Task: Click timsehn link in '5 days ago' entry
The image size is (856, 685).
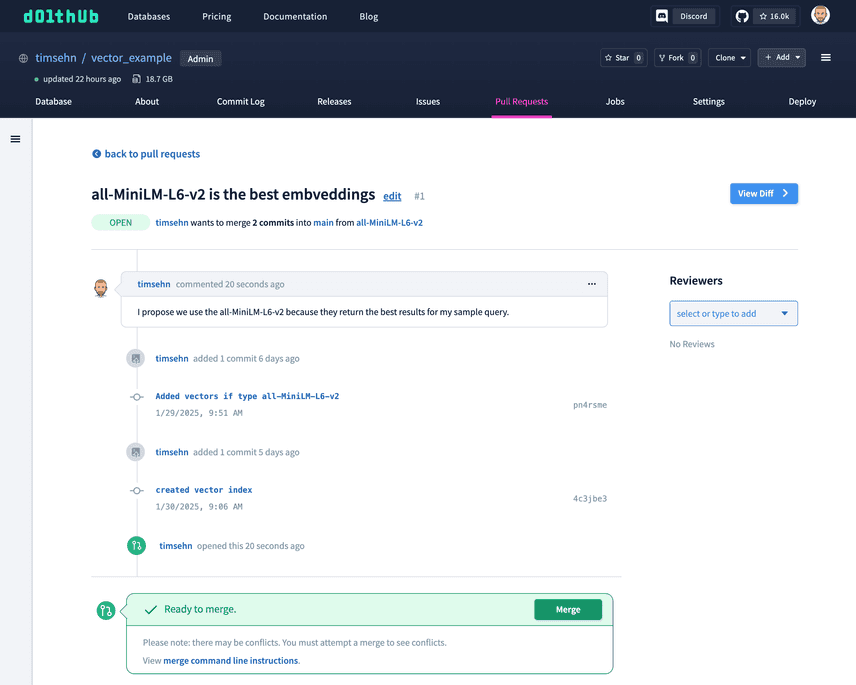Action: tap(172, 452)
